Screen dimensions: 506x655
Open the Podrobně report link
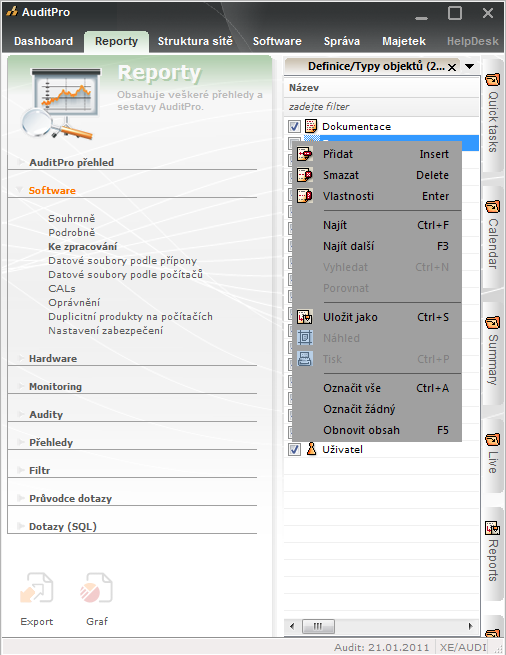pyautogui.click(x=71, y=233)
